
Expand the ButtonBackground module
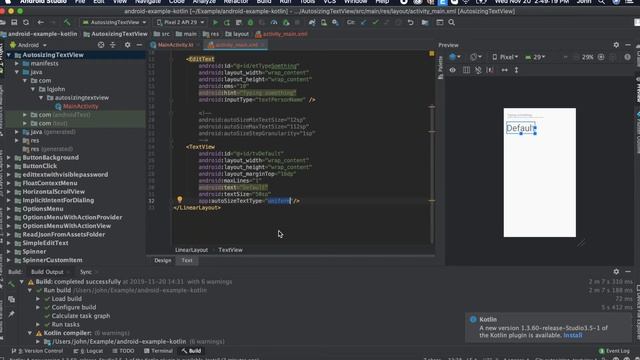pos(9,158)
